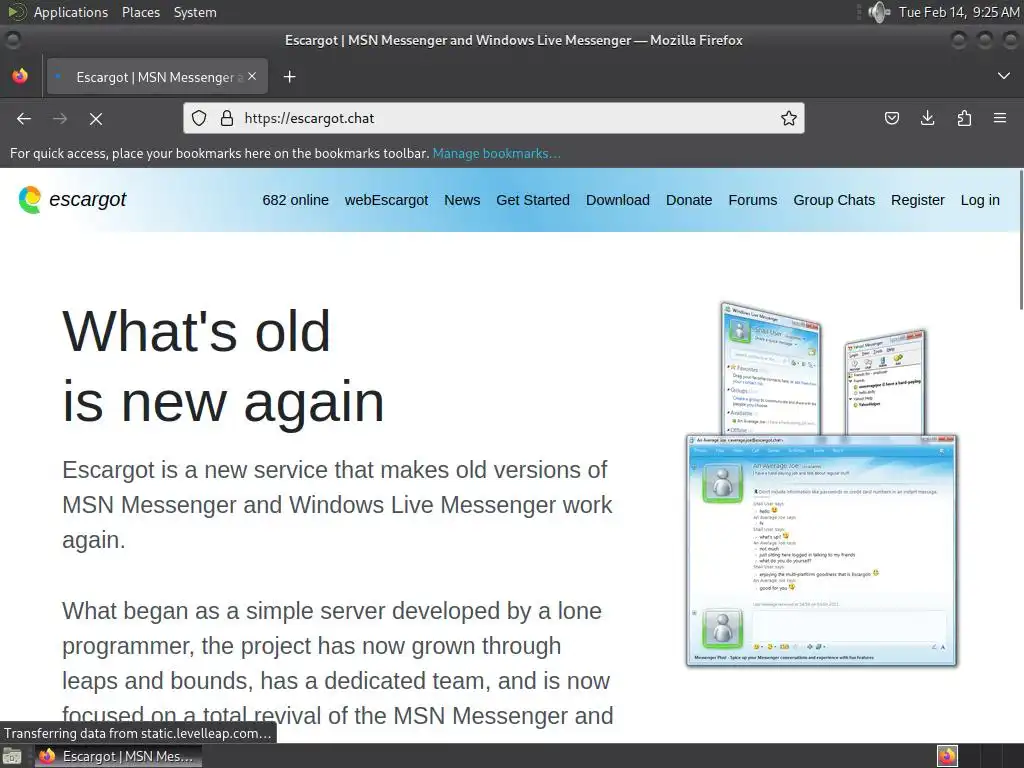Open the Pocket save icon
1024x768 pixels.
click(891, 118)
